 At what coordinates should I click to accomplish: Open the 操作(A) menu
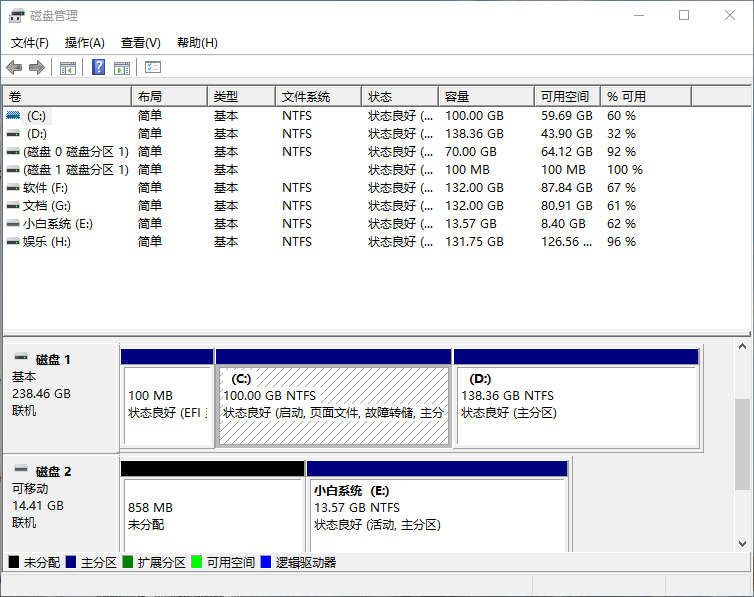(85, 43)
